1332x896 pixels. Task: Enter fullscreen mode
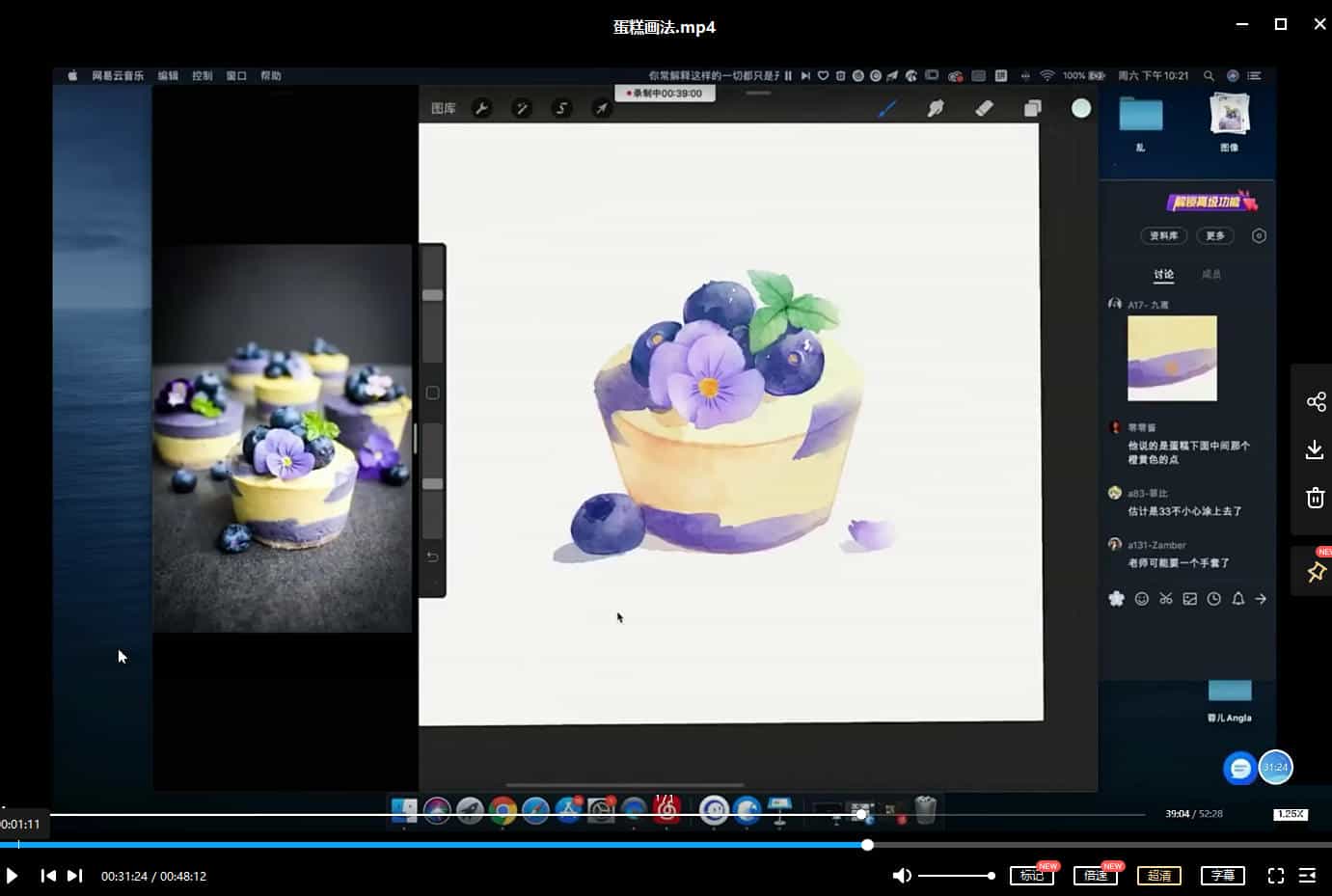coord(1275,876)
